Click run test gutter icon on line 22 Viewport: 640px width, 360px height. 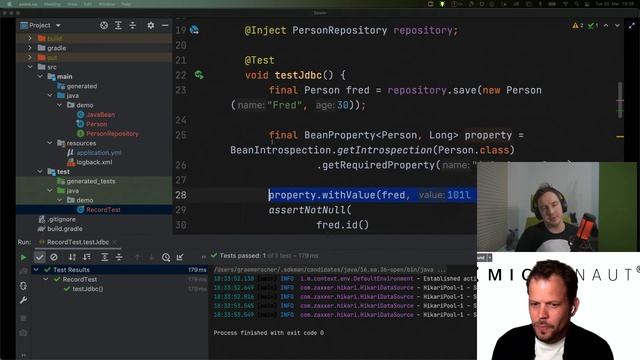199,75
